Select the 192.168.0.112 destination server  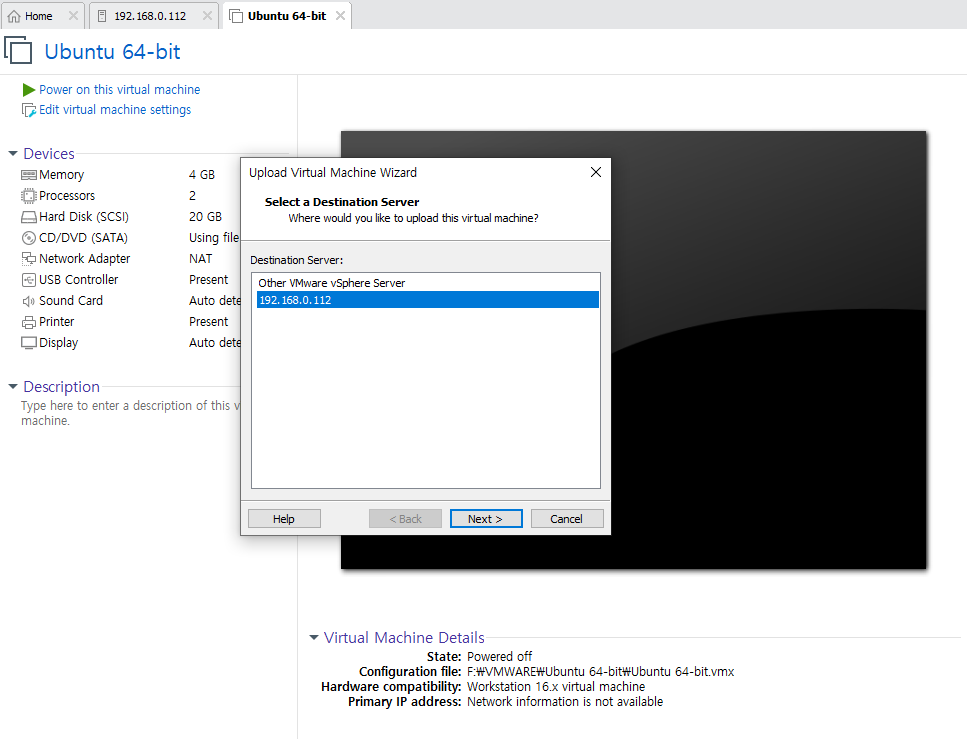click(x=427, y=300)
